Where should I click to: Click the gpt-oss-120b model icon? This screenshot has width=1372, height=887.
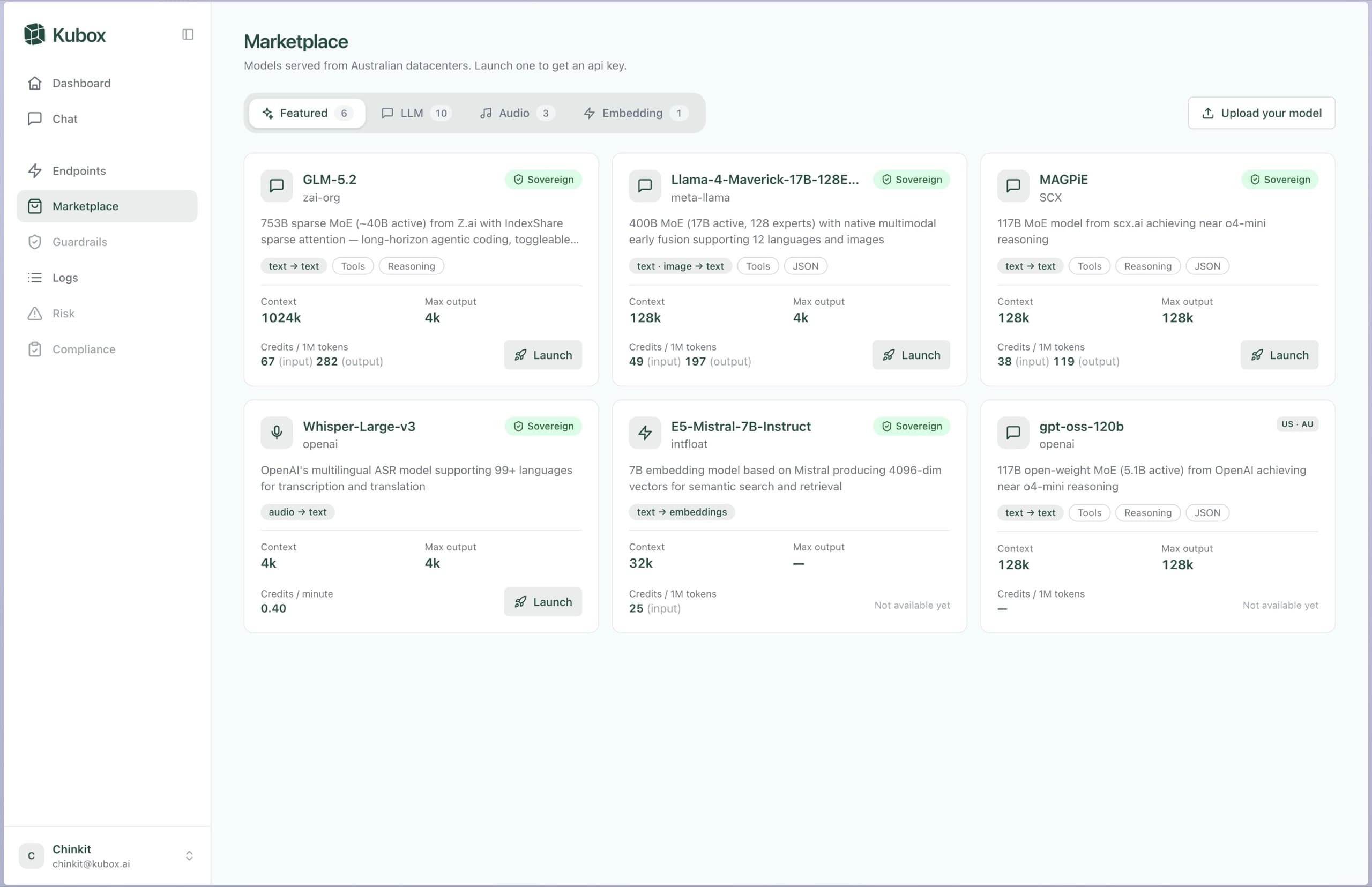click(x=1013, y=433)
